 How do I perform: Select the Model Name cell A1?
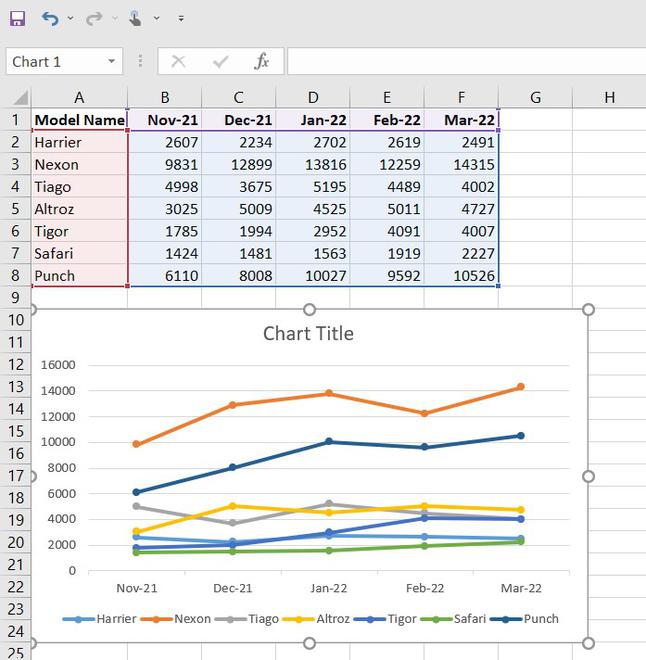(x=79, y=120)
